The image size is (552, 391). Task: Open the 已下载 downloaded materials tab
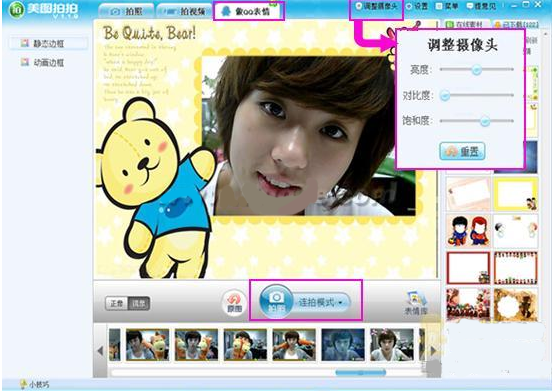[516, 24]
